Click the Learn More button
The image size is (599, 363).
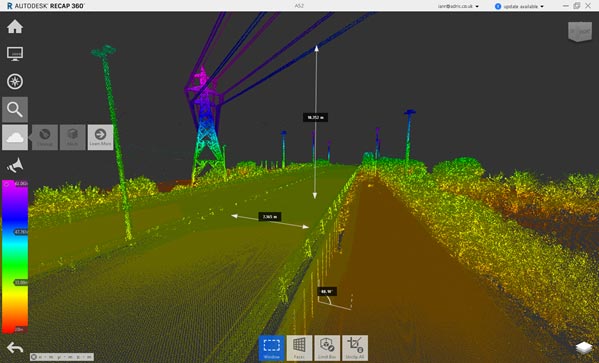[100, 137]
